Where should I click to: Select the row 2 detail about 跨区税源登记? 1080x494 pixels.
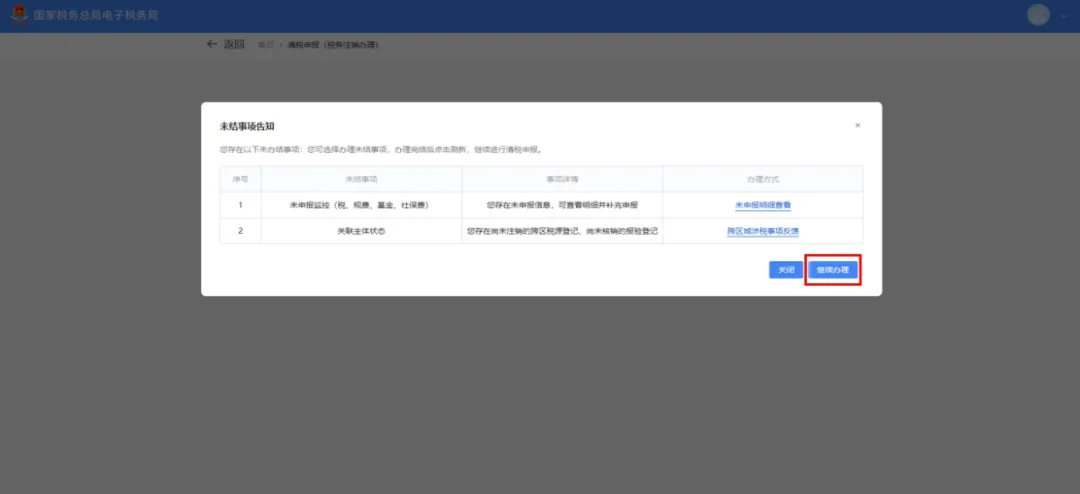click(x=563, y=231)
